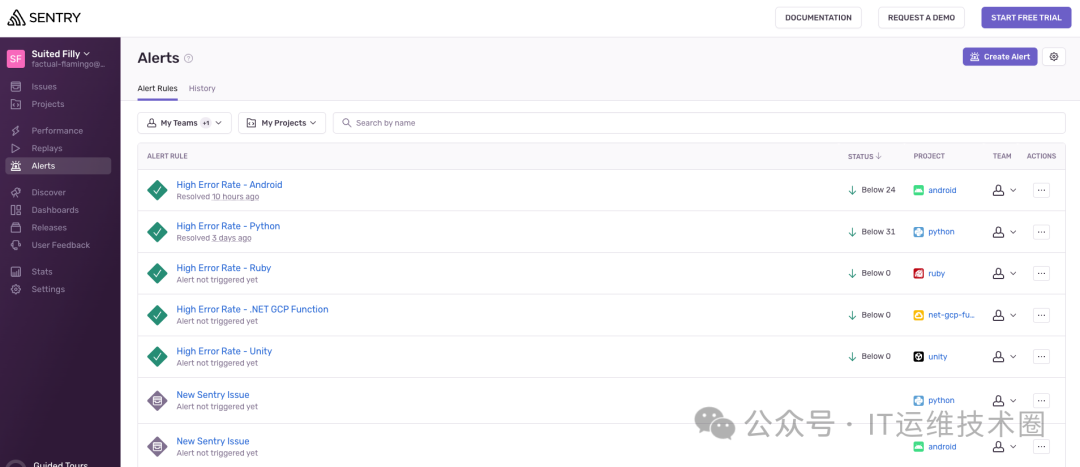Go to Projects in sidebar
Image resolution: width=1080 pixels, height=467 pixels.
click(x=48, y=104)
